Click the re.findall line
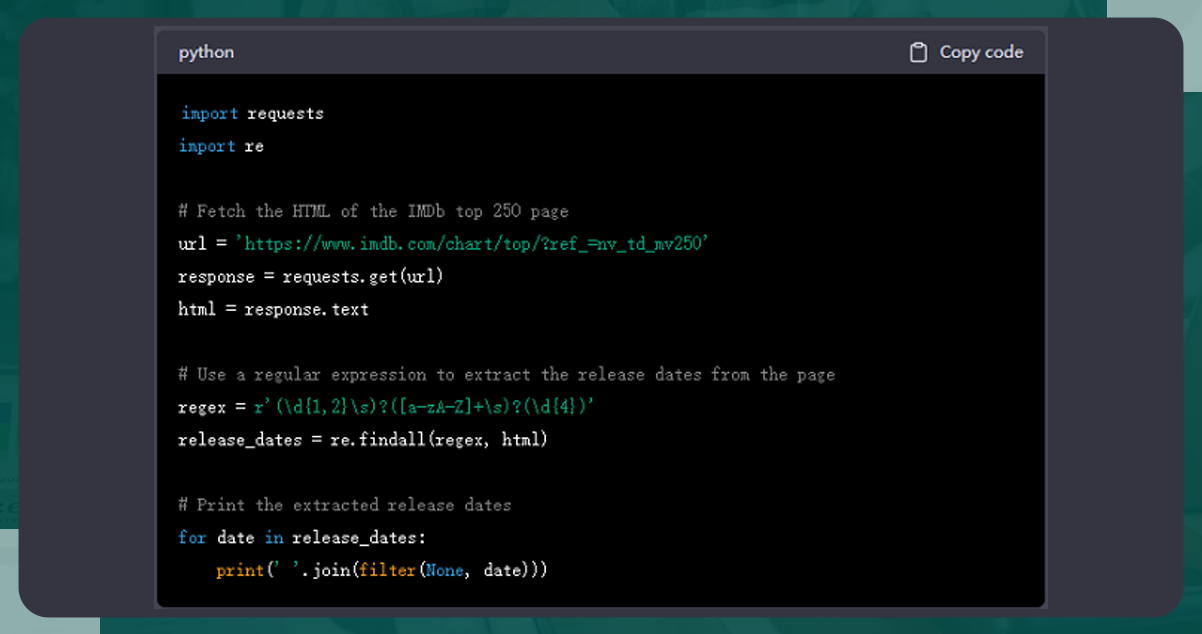 coord(363,440)
